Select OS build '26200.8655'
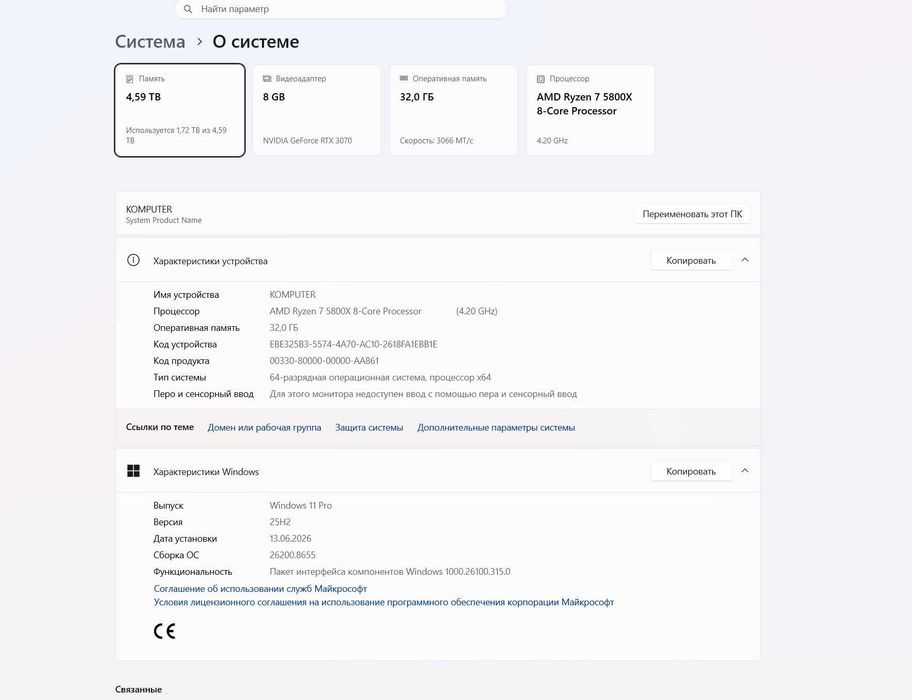Screen dimensions: 912x700 pyautogui.click(x=293, y=555)
